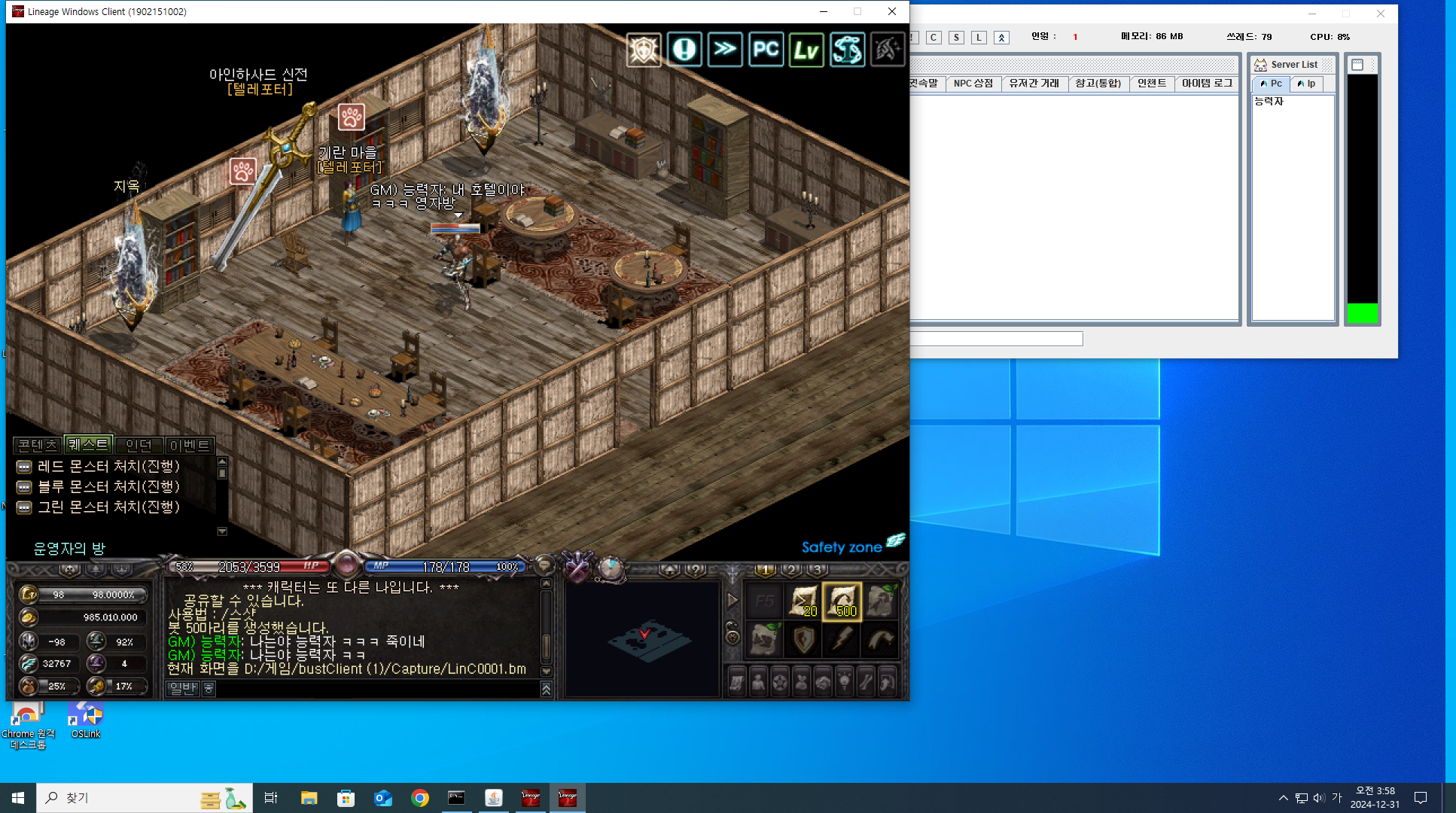1456x813 pixels.
Task: Click the PC icon in the top bar
Action: 766,50
